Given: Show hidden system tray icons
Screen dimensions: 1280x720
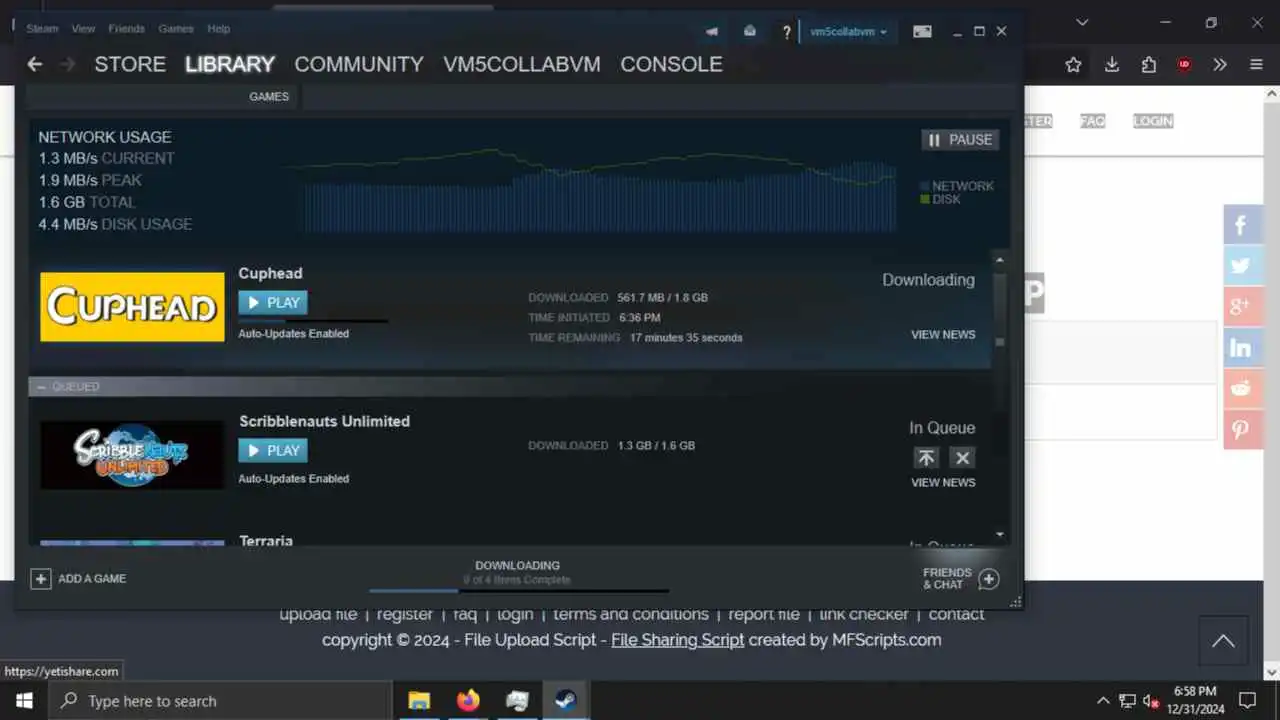Looking at the screenshot, I should click(x=1103, y=701).
